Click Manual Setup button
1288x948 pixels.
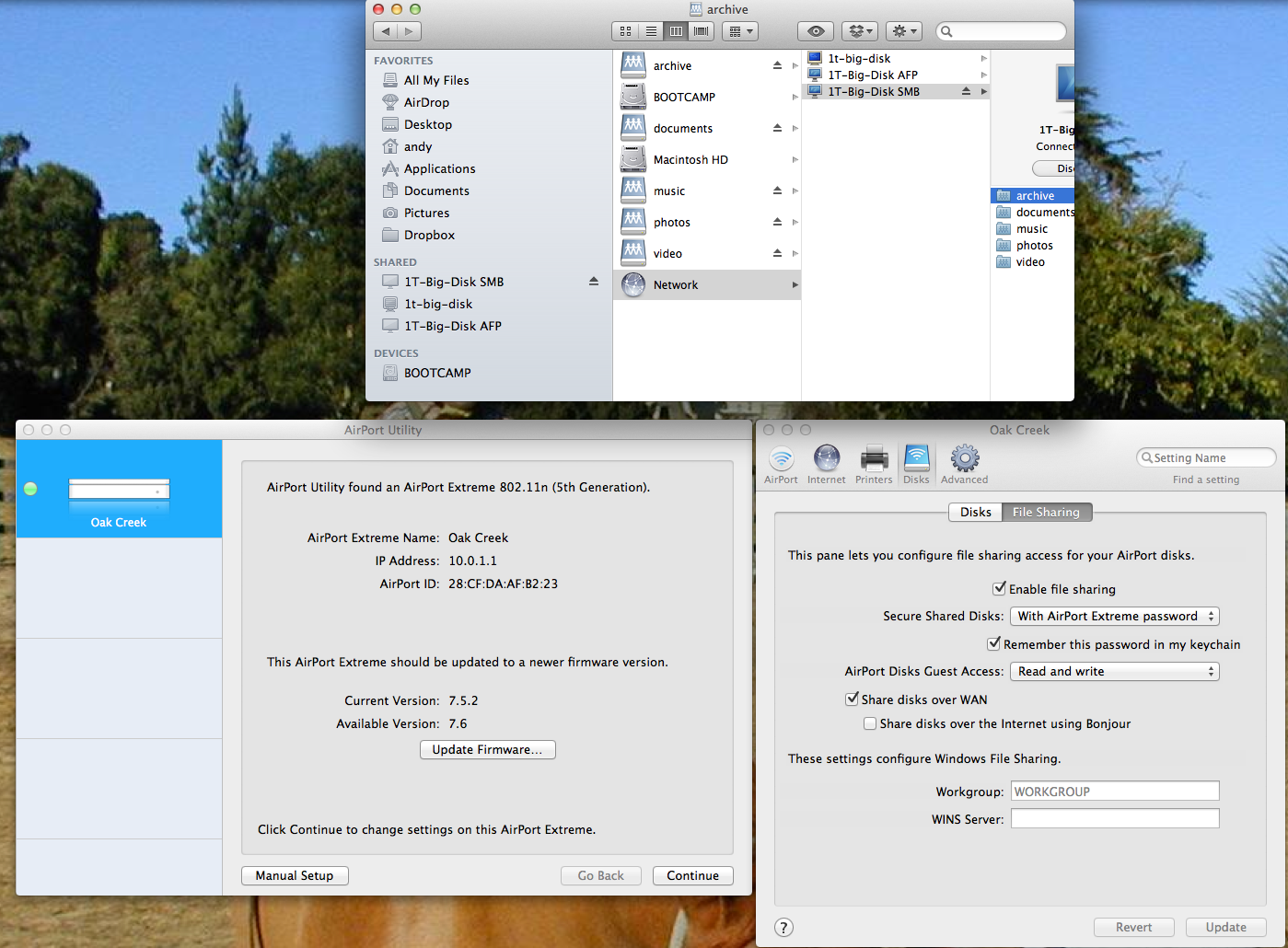tap(295, 875)
